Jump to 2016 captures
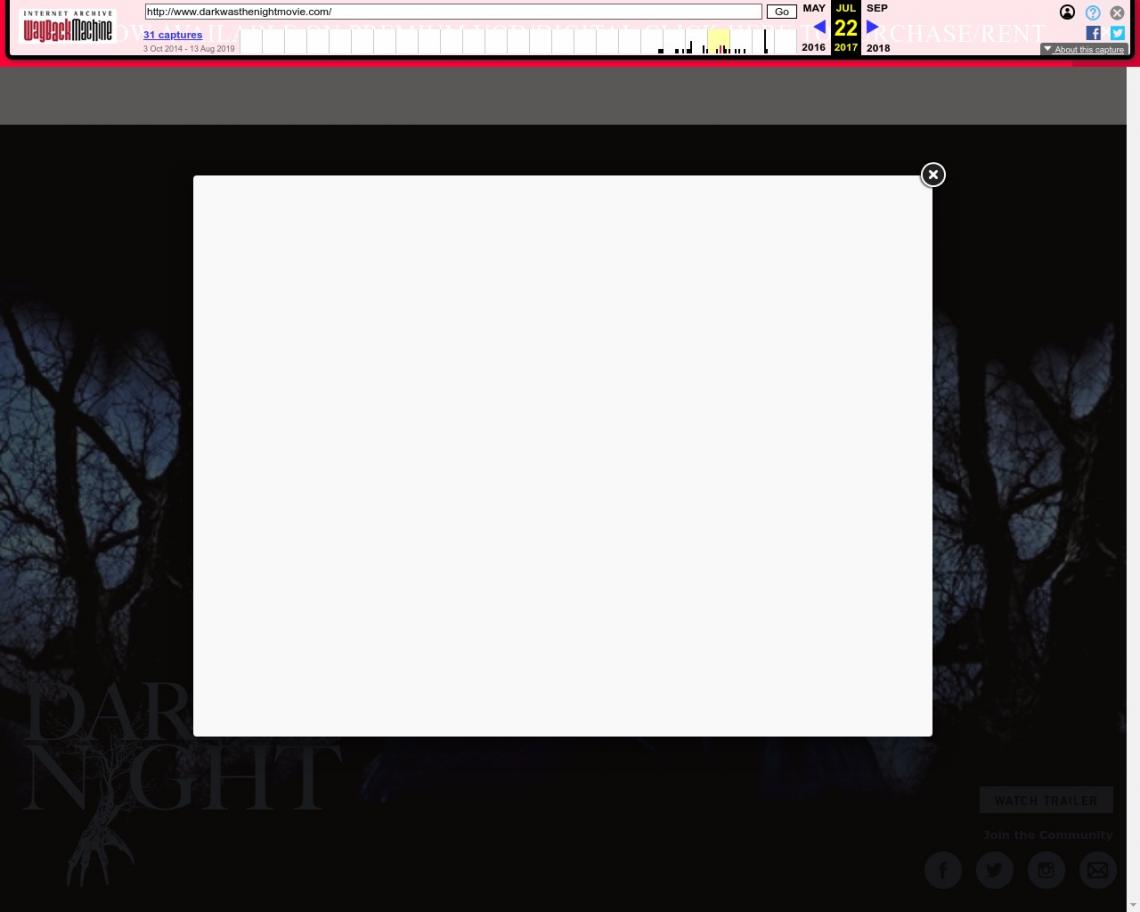The image size is (1140, 912). coord(814,47)
